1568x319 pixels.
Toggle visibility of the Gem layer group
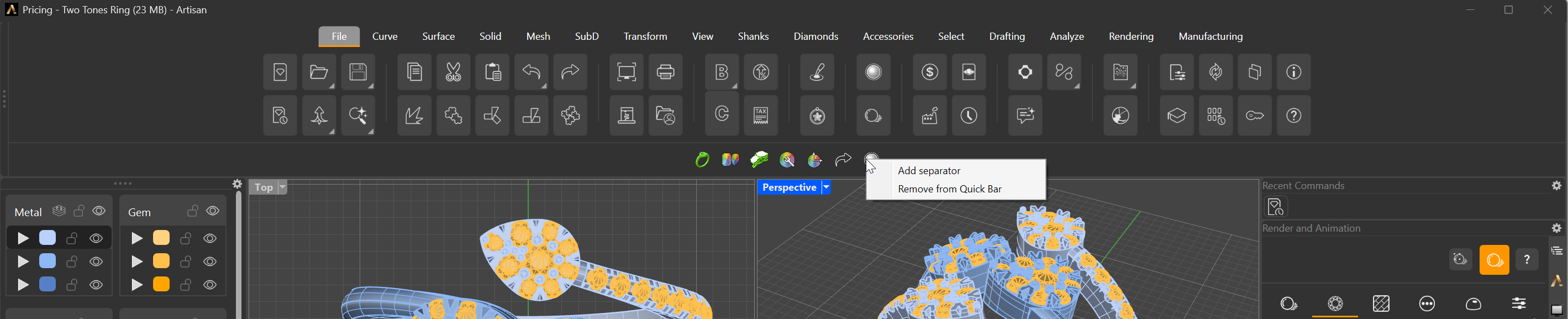click(x=212, y=211)
